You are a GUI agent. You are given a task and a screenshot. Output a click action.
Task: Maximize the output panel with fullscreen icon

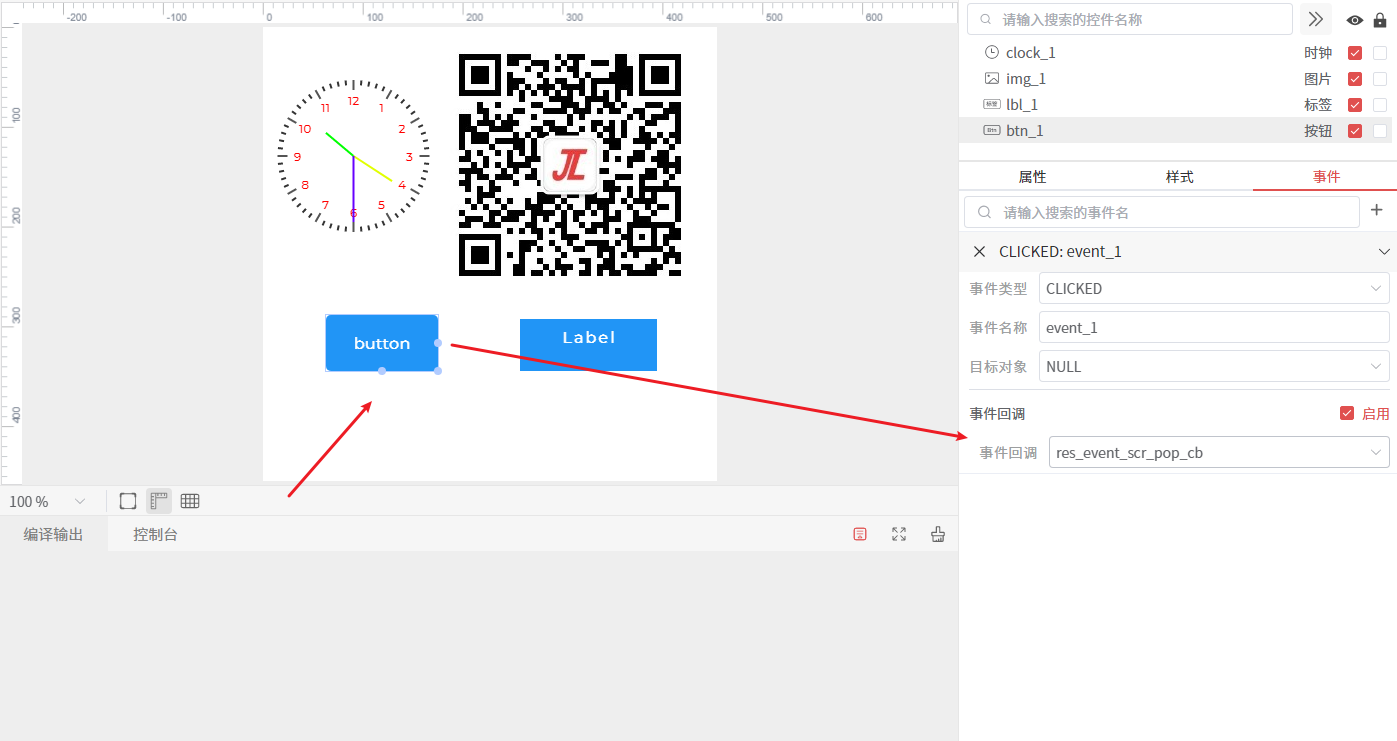tap(899, 534)
